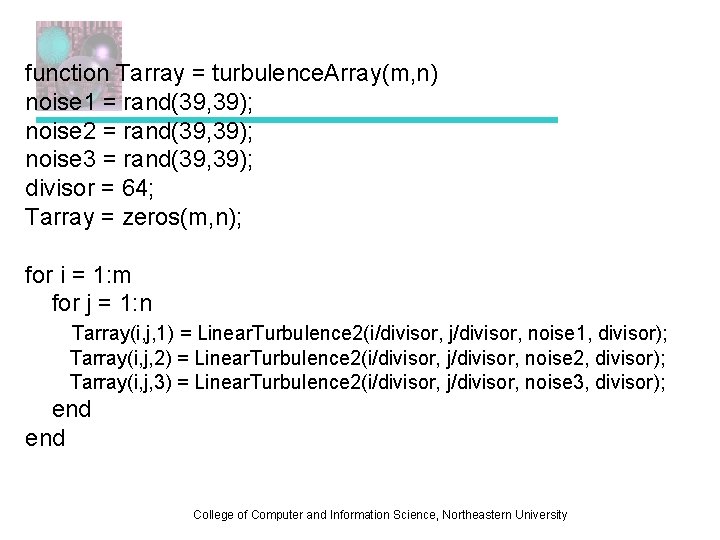Click the 'Tarray(i,j,2)' assignment line
The height and width of the screenshot is (540, 720).
coord(367,358)
